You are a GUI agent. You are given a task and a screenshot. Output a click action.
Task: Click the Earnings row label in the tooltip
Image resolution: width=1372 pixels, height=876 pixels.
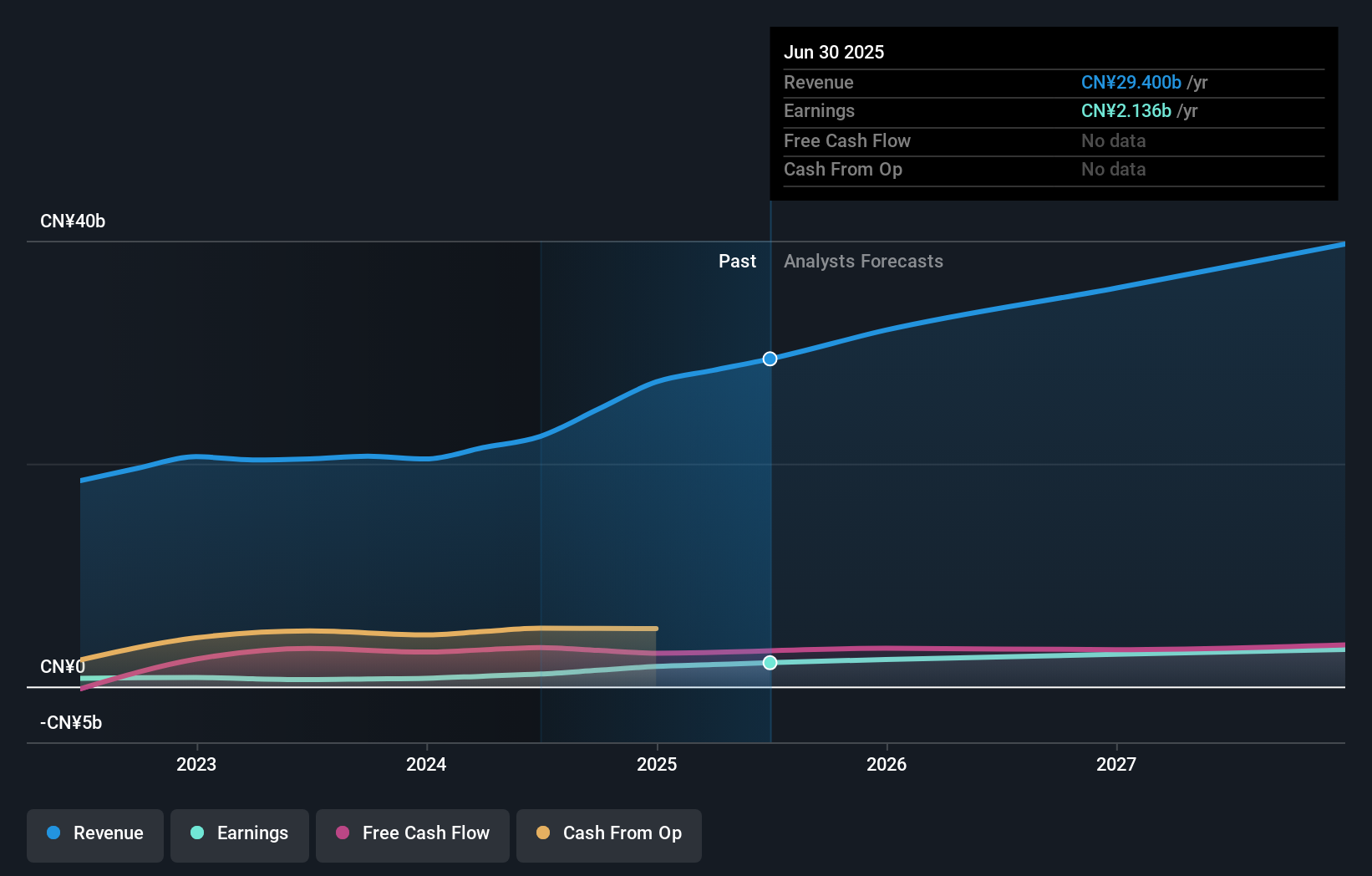point(820,111)
